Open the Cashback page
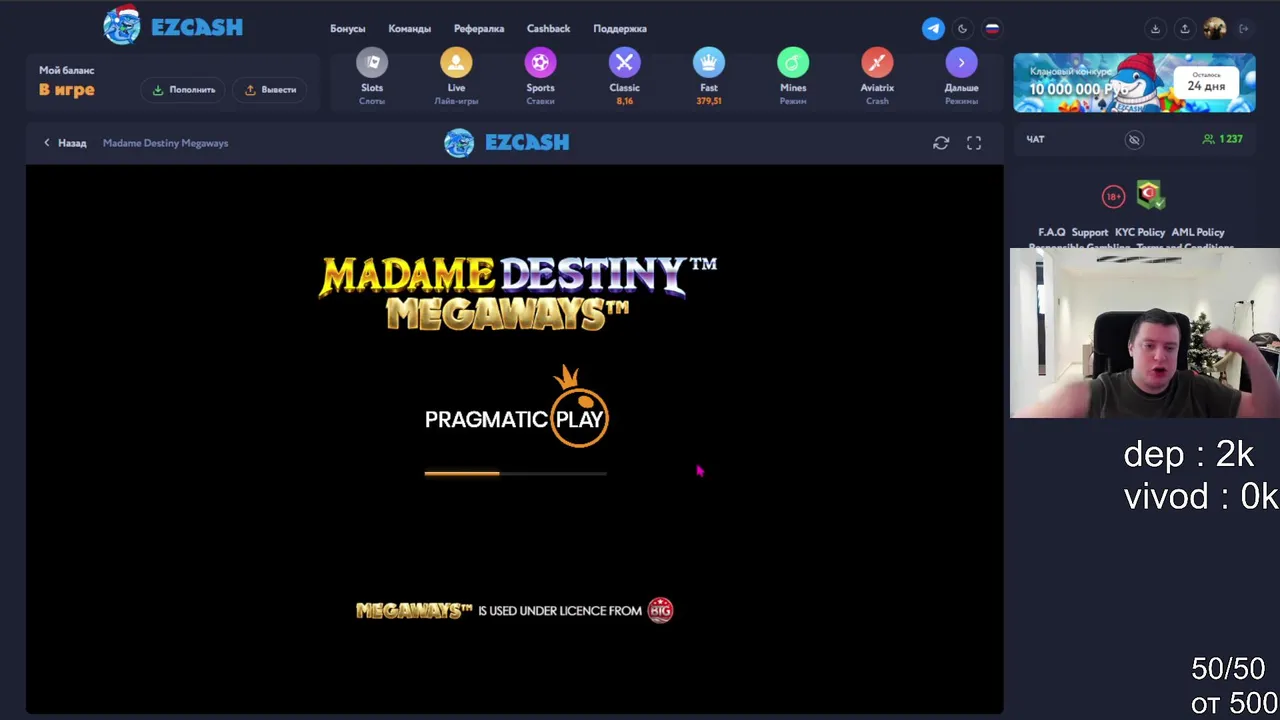 pyautogui.click(x=548, y=29)
